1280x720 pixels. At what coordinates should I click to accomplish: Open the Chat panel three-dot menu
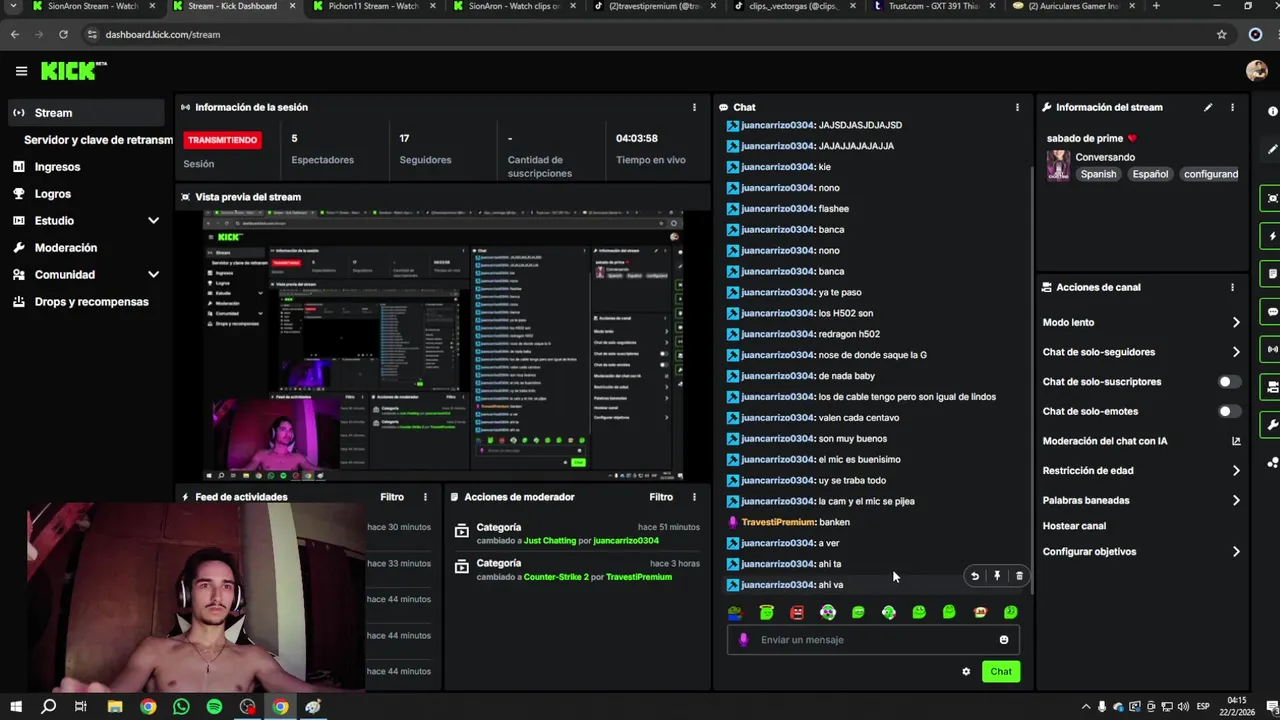point(1017,107)
